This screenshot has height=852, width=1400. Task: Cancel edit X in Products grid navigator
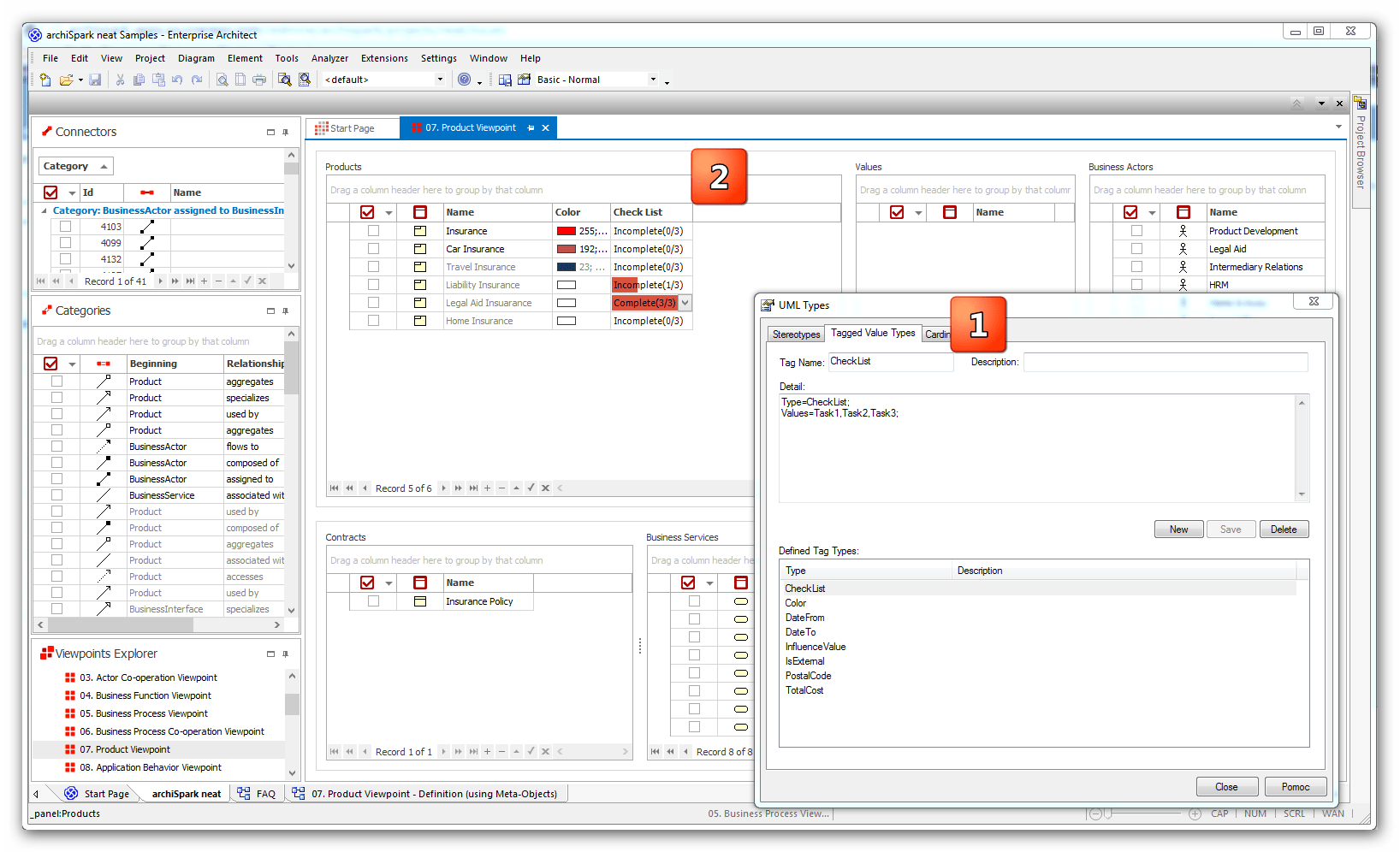(545, 488)
